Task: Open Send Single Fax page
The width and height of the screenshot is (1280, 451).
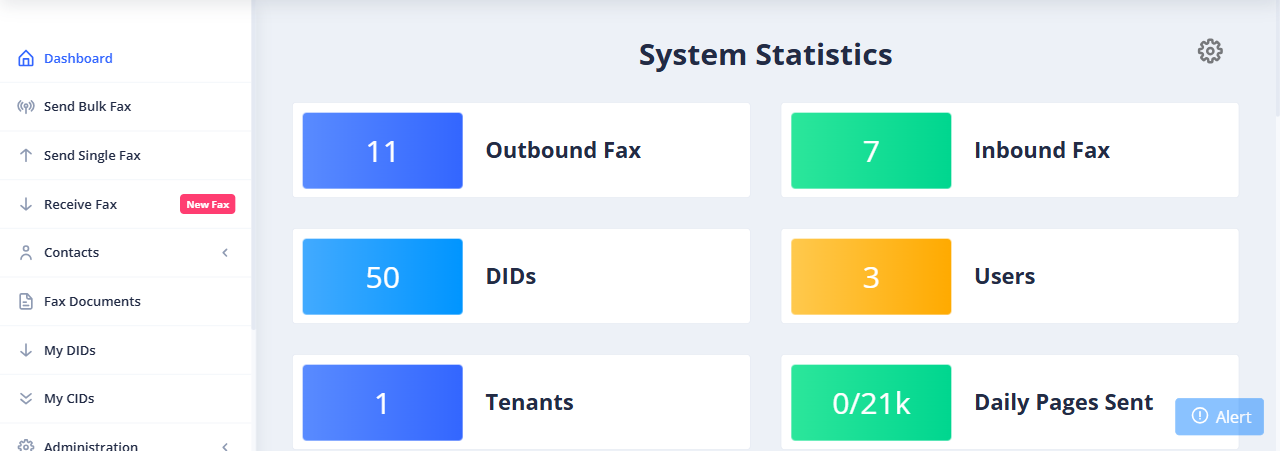Action: (x=125, y=155)
